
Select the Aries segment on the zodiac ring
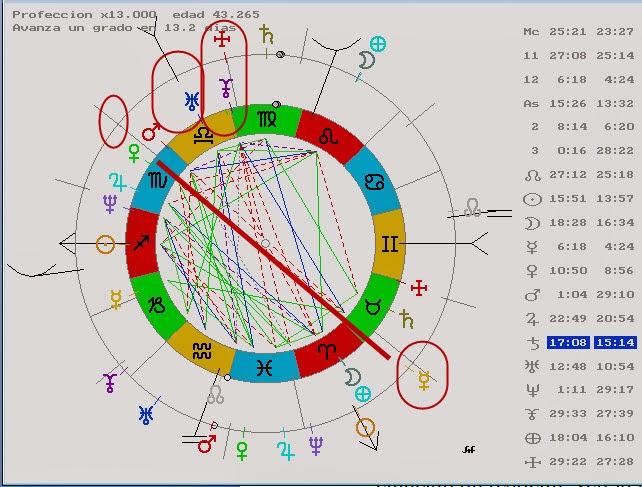[x=327, y=350]
